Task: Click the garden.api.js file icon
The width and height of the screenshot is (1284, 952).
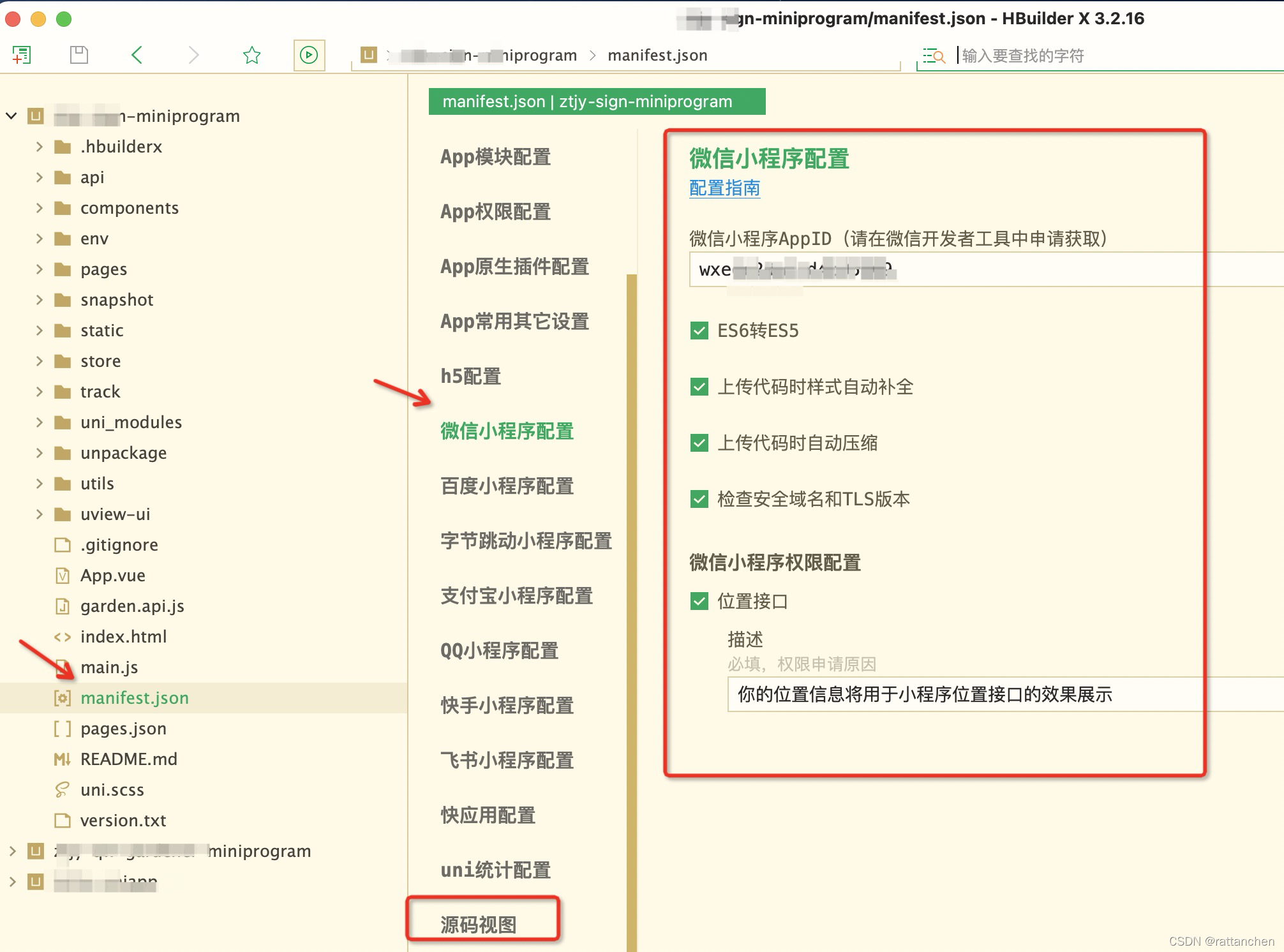Action: pyautogui.click(x=63, y=607)
